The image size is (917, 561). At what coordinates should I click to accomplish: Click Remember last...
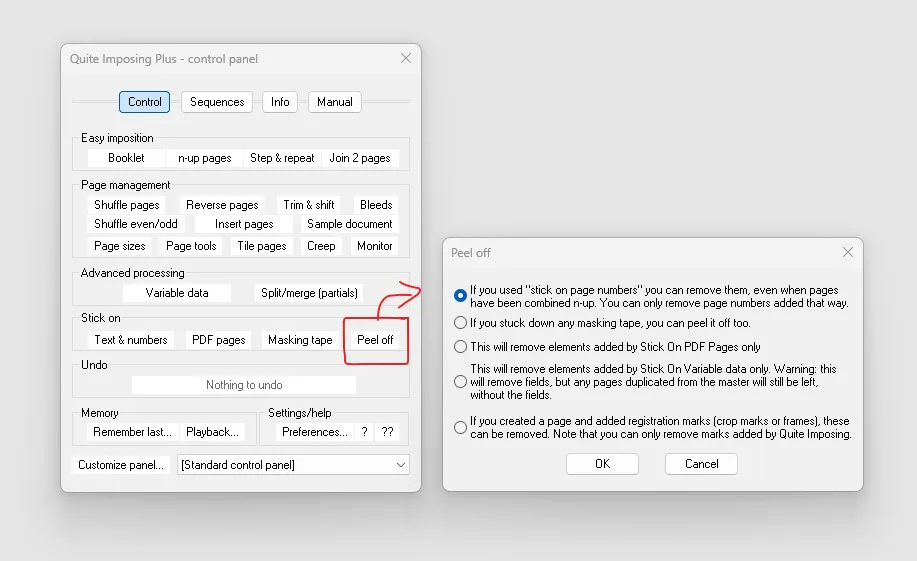[132, 432]
